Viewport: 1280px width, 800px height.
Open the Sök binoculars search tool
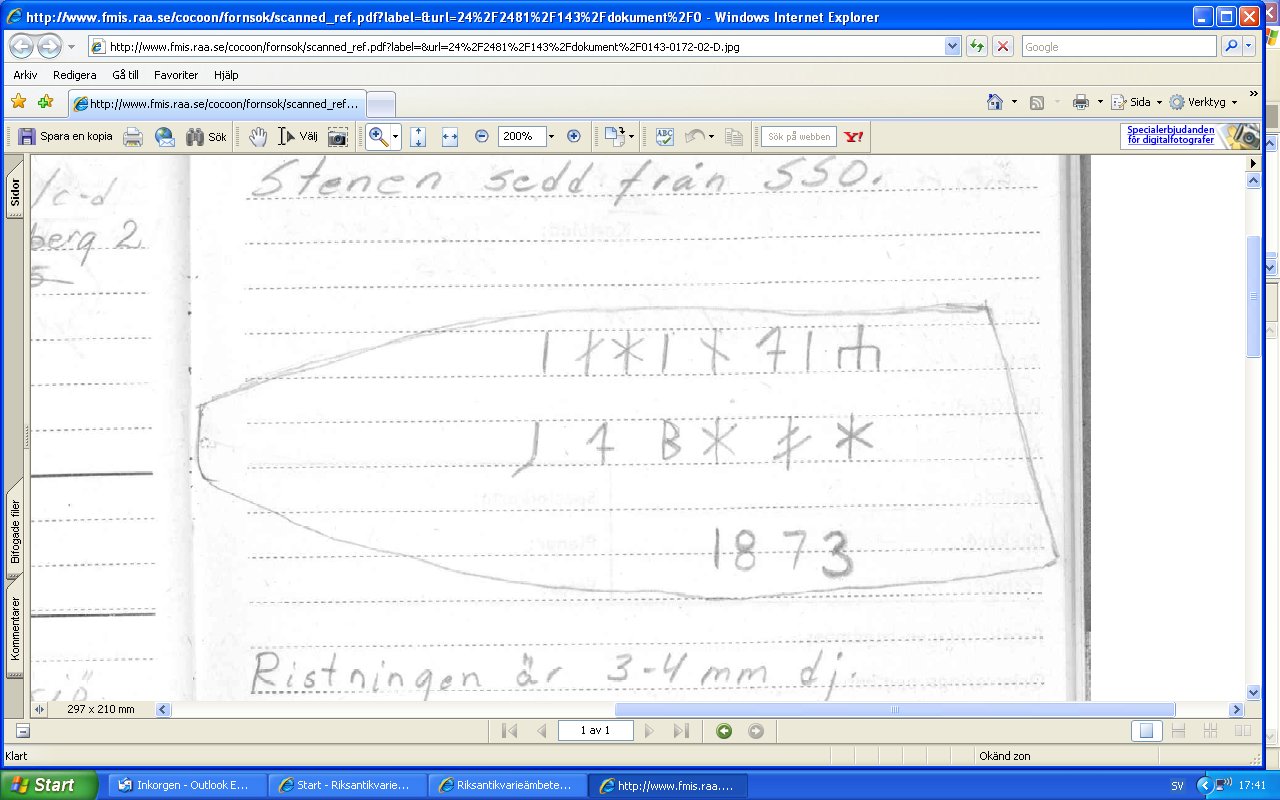[207, 137]
